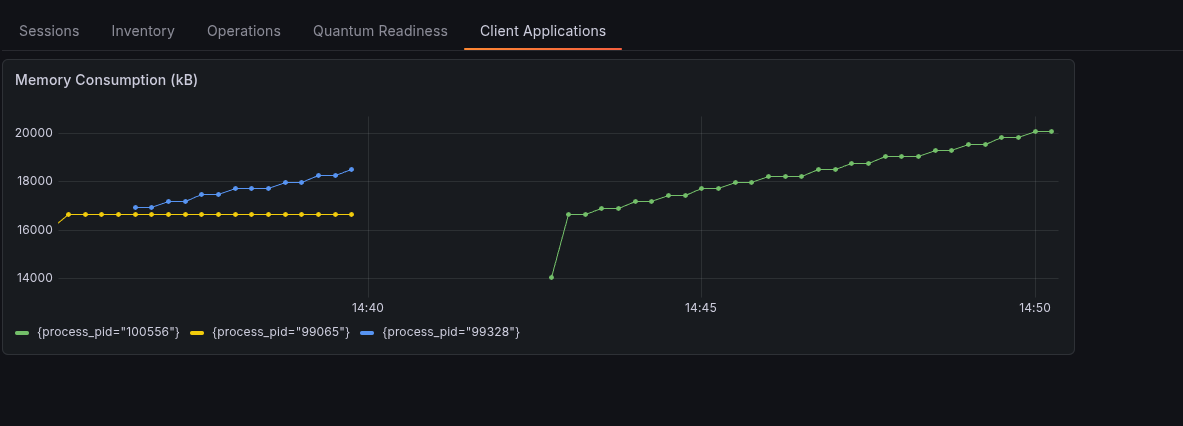Click the lowest green data point at 14000

tap(552, 277)
